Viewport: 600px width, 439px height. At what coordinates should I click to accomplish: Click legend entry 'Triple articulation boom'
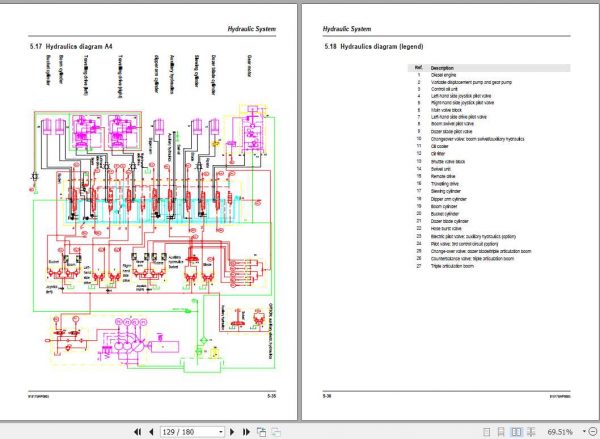pyautogui.click(x=452, y=266)
